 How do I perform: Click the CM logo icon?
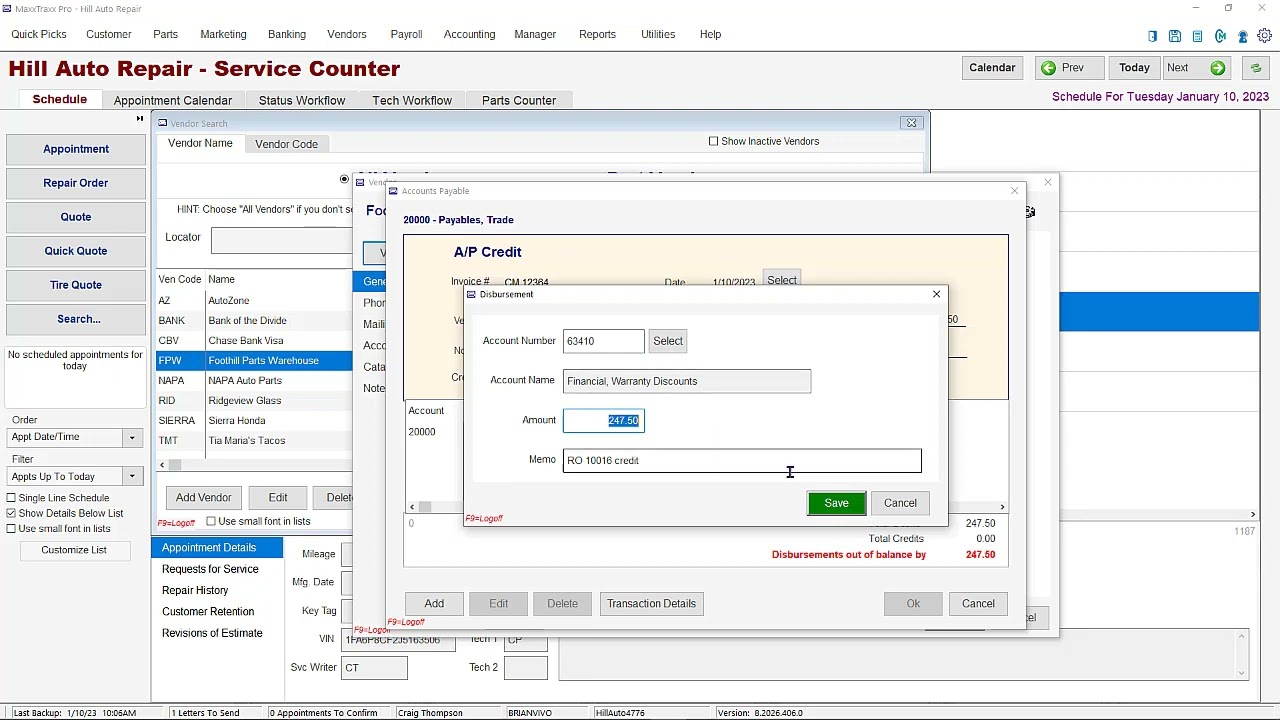(1220, 36)
